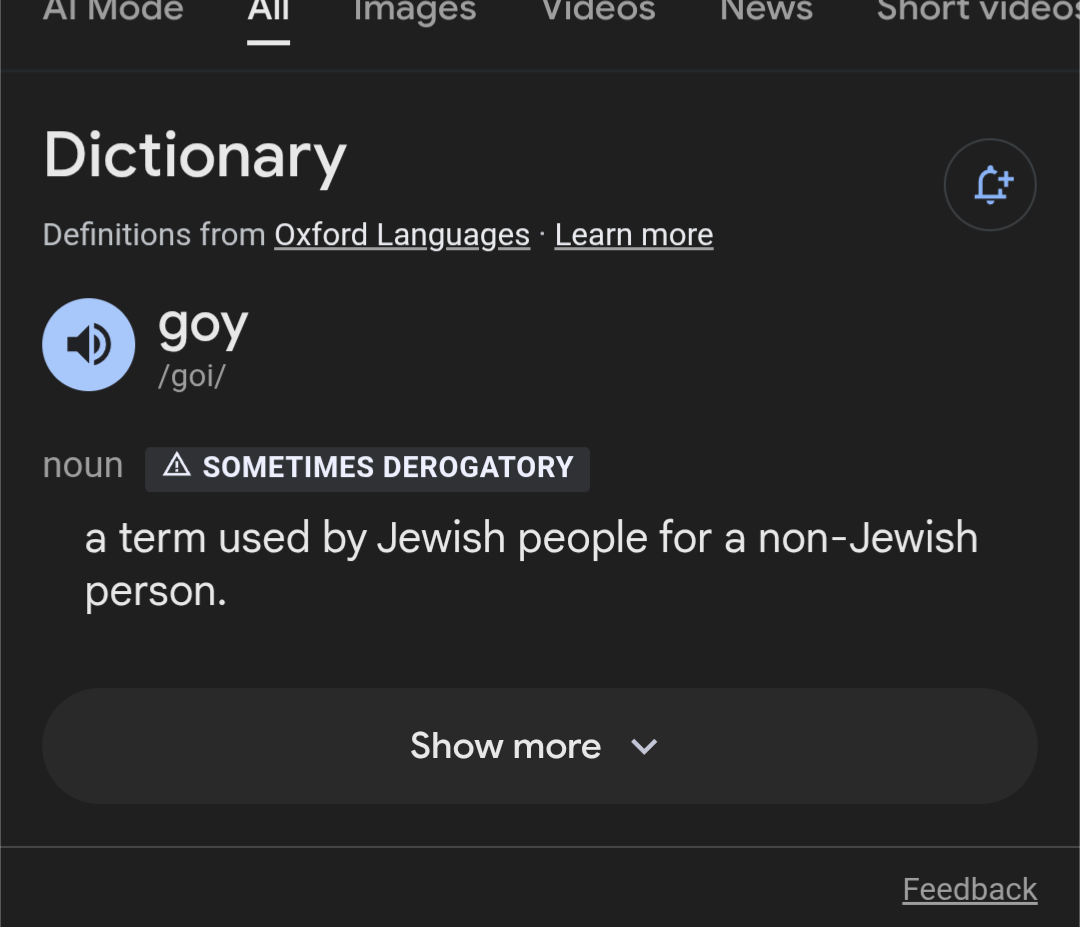Switch to Short videos tab
The height and width of the screenshot is (927, 1080).
(975, 12)
